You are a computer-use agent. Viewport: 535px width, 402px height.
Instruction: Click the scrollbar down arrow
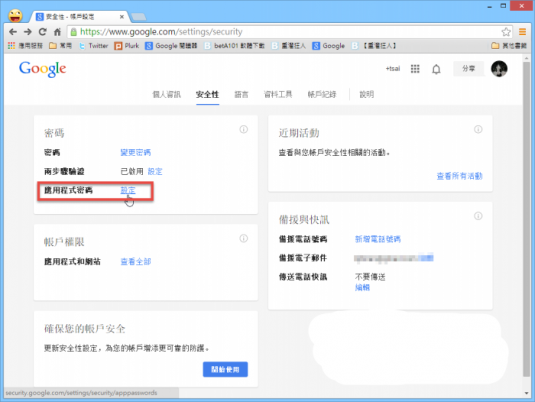(x=526, y=393)
